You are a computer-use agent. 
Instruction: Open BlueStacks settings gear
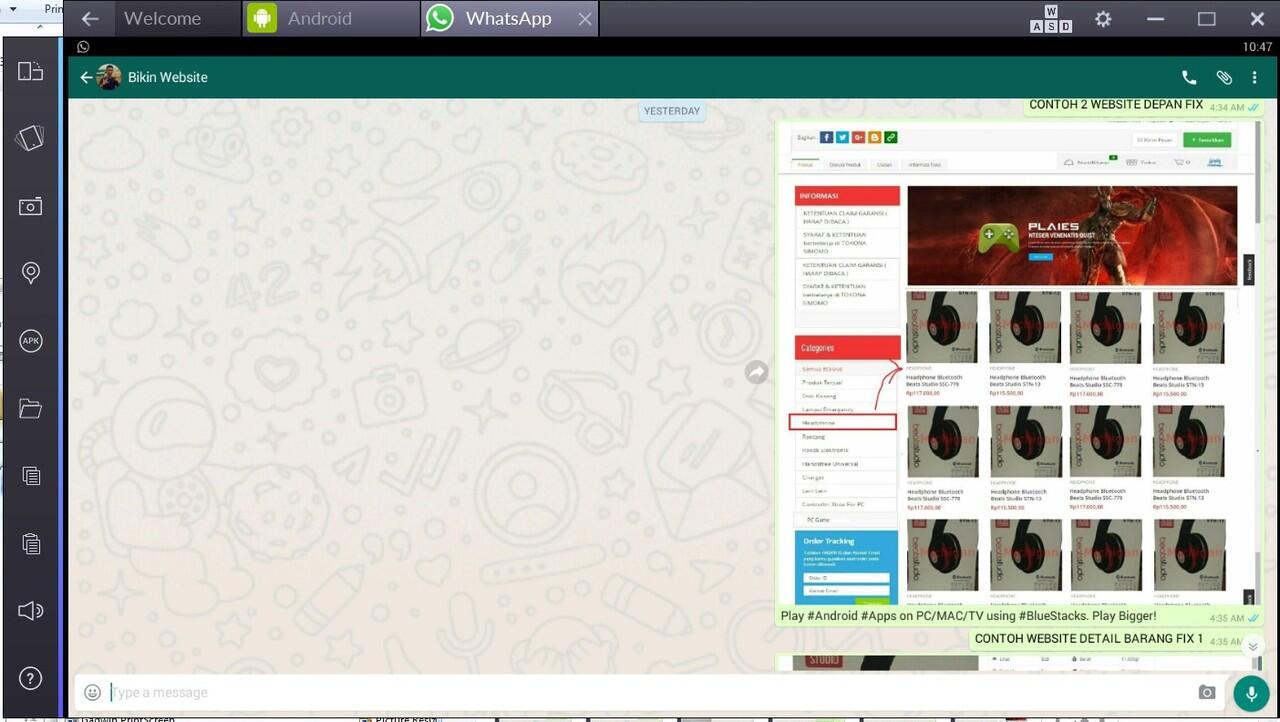coord(1103,19)
